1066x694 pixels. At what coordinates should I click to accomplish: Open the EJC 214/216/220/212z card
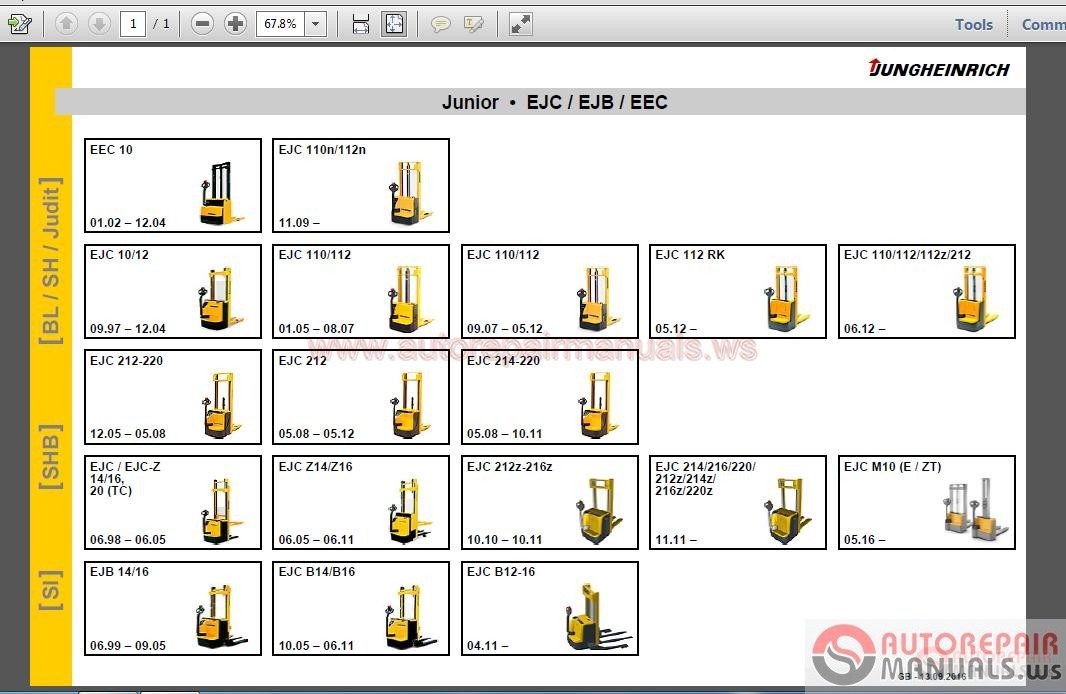point(738,503)
